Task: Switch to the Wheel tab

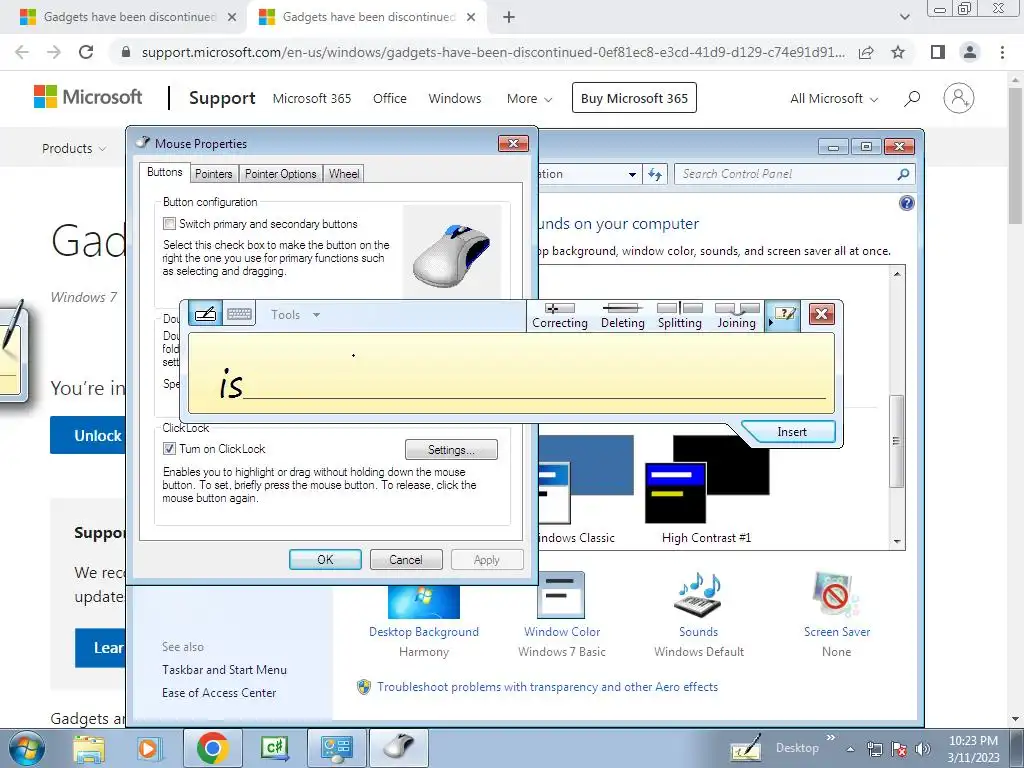Action: point(344,174)
